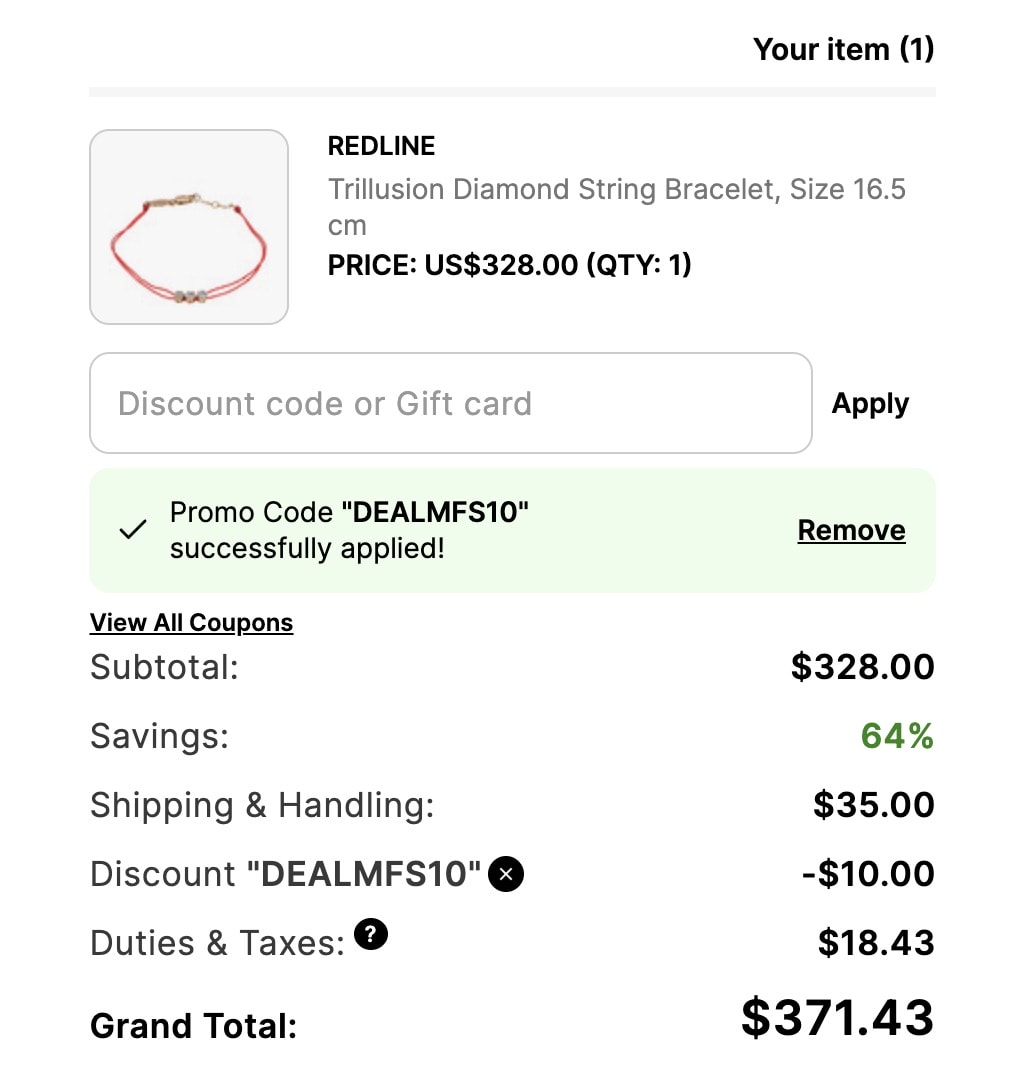Select the $35.00 shipping amount
Image resolution: width=1018 pixels, height=1088 pixels.
point(874,805)
